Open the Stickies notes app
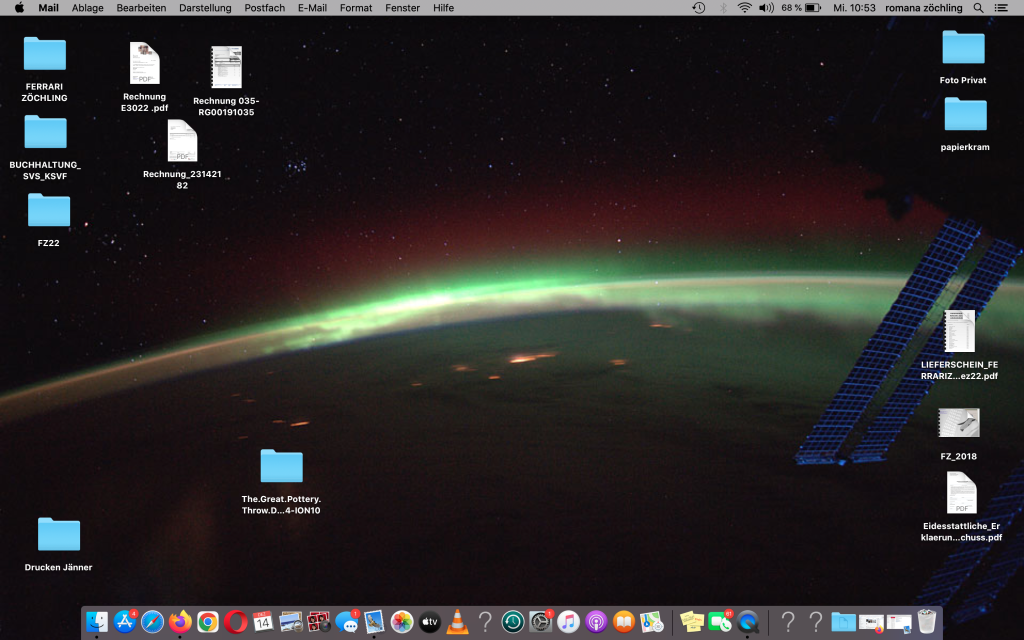The width and height of the screenshot is (1024, 640). (x=691, y=622)
